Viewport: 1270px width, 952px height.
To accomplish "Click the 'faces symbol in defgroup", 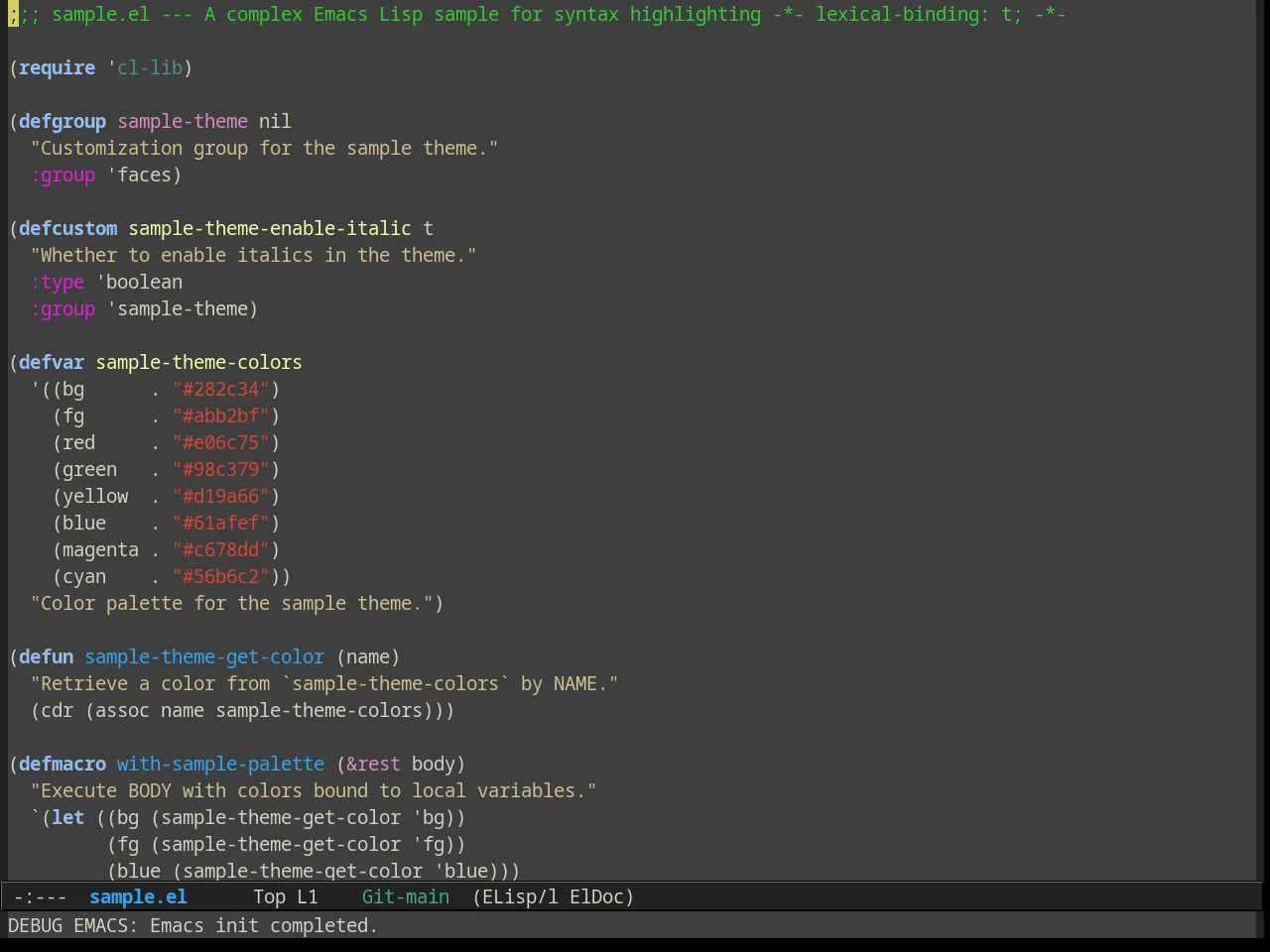I will pos(139,175).
